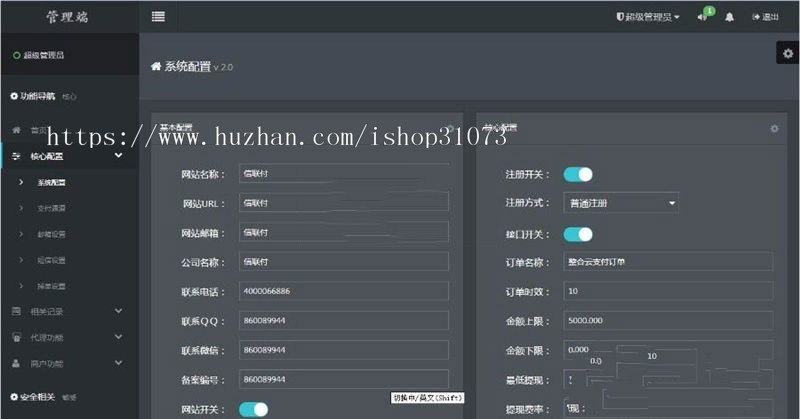Click the 网站URL input field
This screenshot has width=800, height=419.
(344, 203)
